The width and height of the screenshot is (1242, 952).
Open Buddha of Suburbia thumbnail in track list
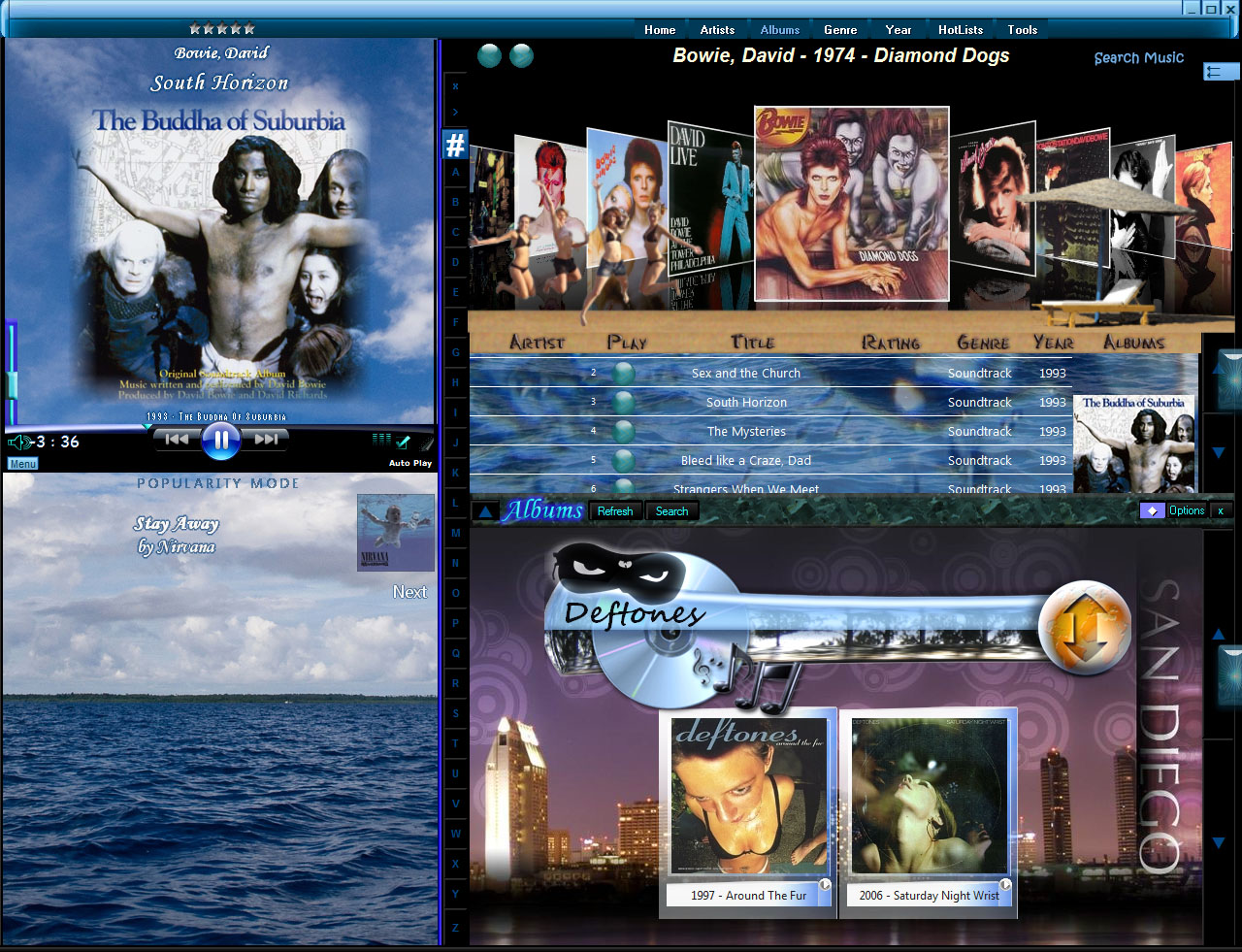1134,443
